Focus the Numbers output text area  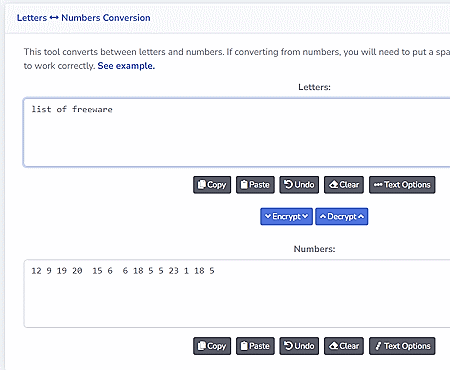(237, 294)
